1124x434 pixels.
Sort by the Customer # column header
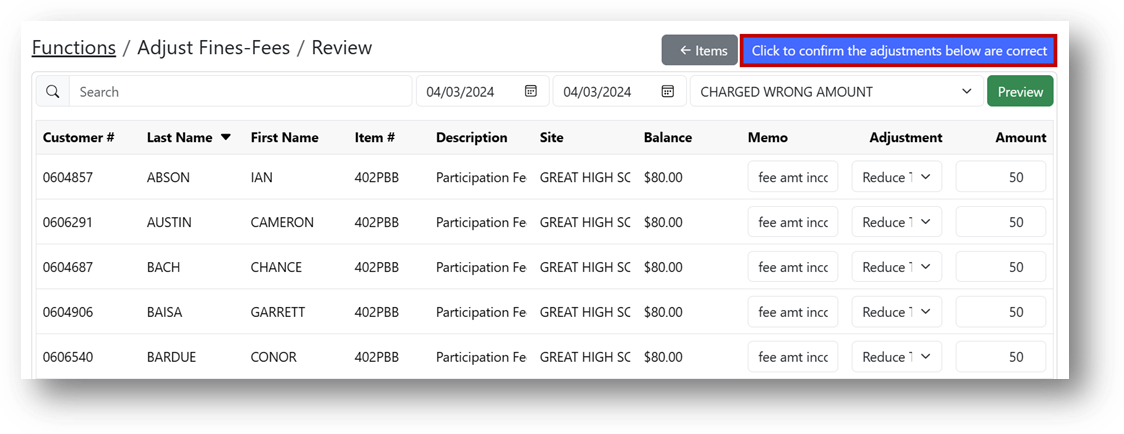(79, 138)
